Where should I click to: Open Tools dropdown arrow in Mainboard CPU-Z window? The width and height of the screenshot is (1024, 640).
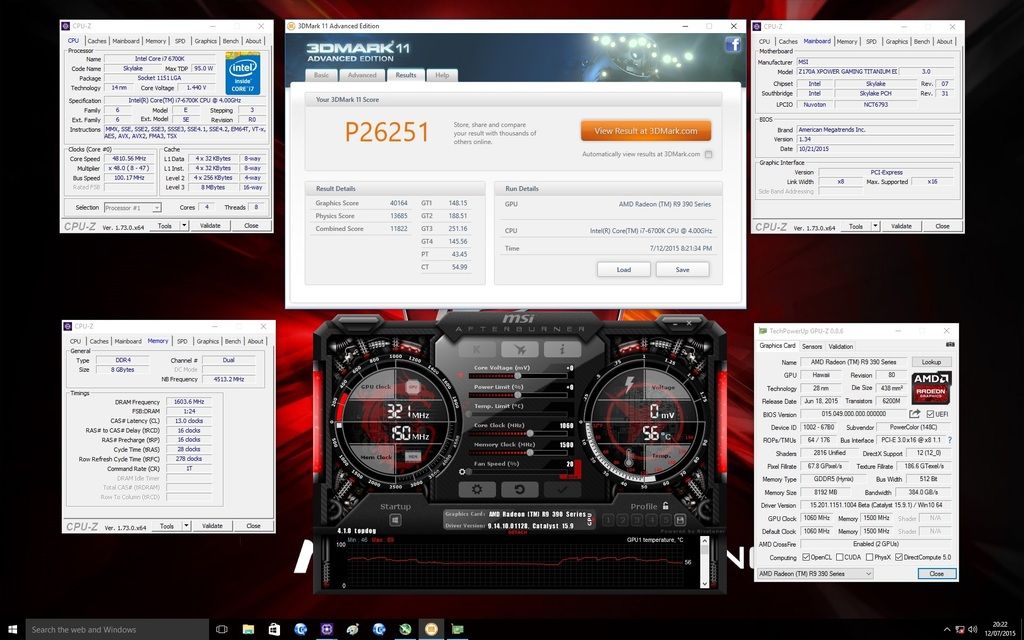click(876, 226)
